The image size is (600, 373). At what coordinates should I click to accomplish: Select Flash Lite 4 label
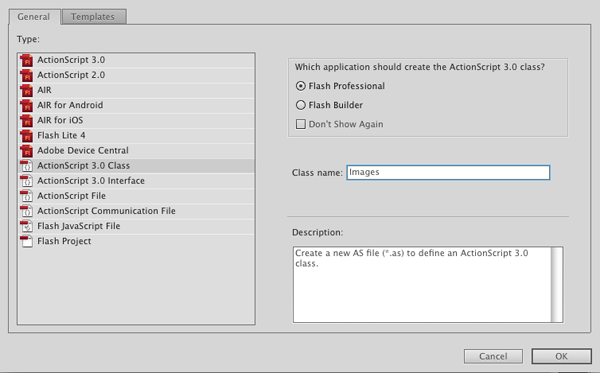click(61, 135)
